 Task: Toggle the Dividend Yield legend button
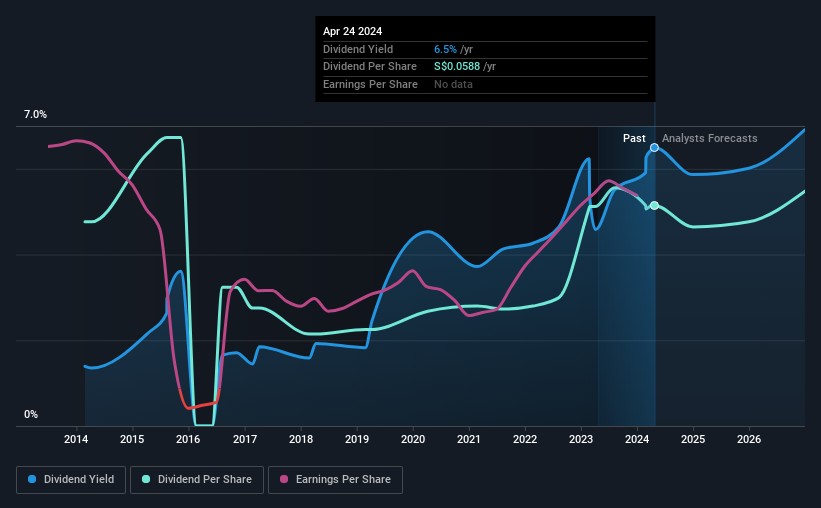(71, 480)
